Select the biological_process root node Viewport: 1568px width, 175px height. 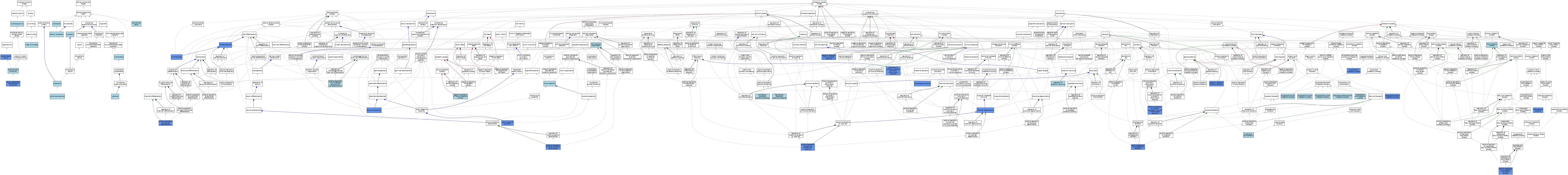[819, 3]
